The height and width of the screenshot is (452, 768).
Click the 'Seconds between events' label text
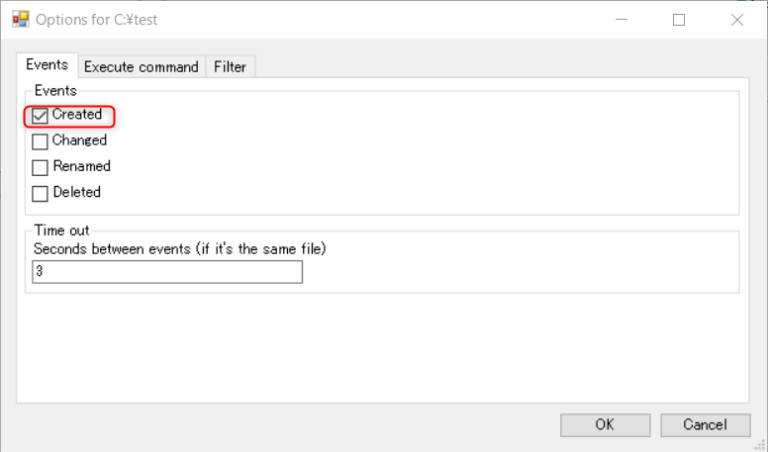click(180, 247)
